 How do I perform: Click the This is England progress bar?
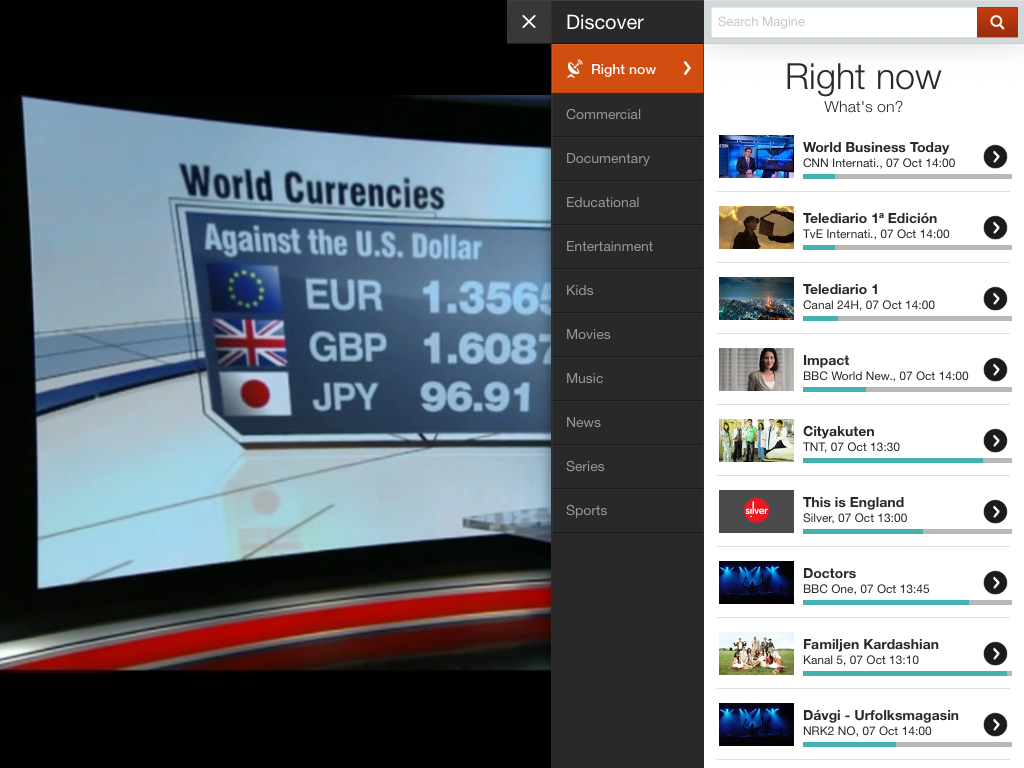pos(907,532)
